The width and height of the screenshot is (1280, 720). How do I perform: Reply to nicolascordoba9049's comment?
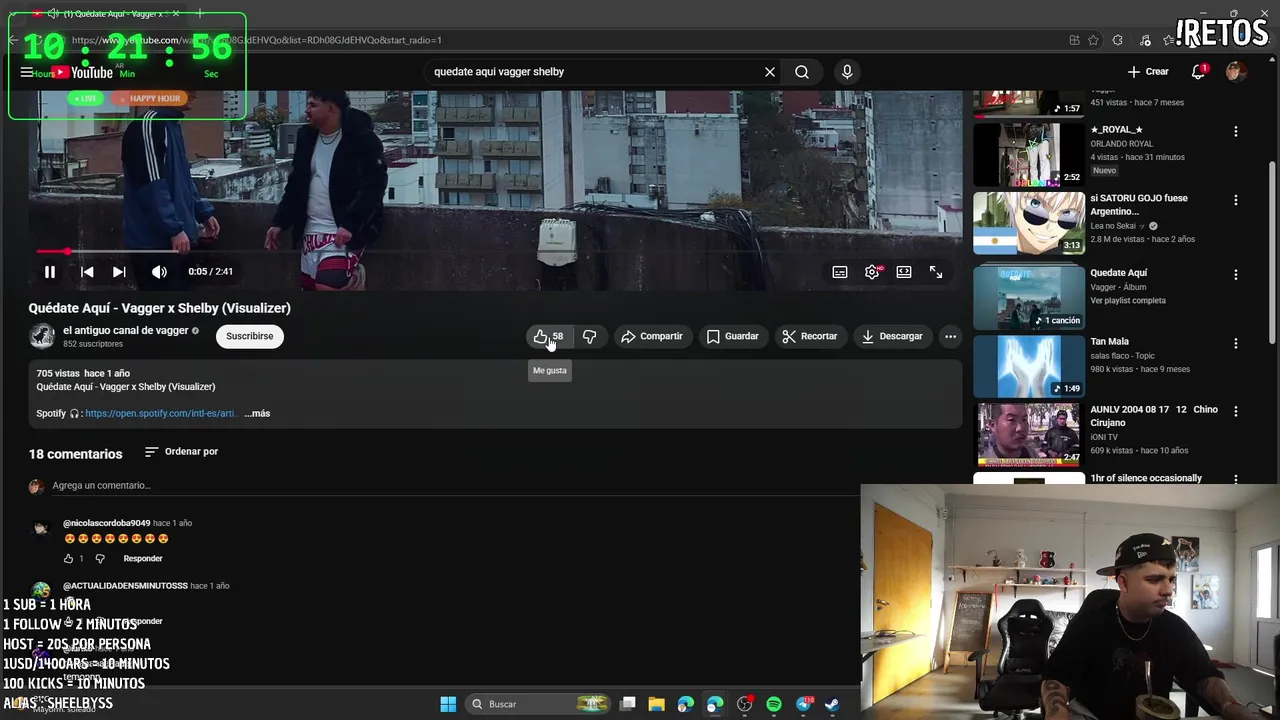[143, 559]
